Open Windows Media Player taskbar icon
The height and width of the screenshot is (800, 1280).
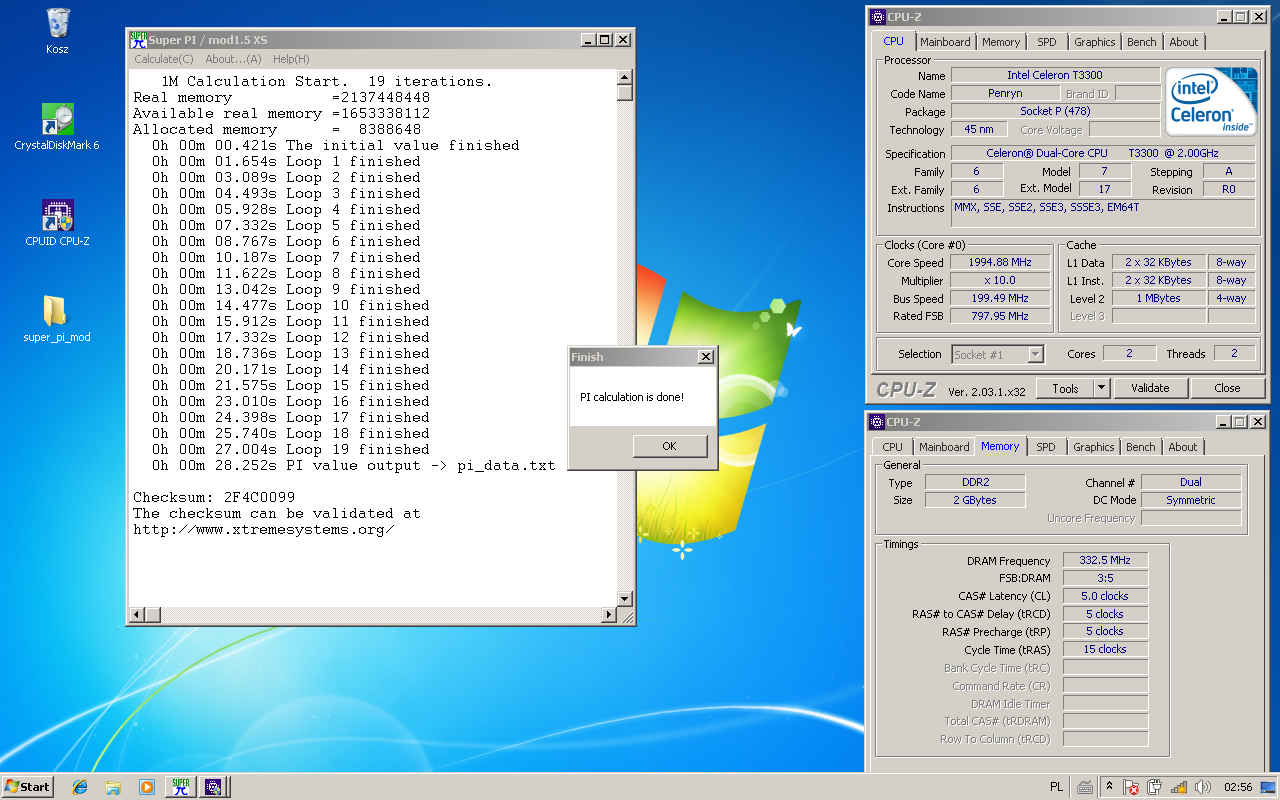coord(146,787)
